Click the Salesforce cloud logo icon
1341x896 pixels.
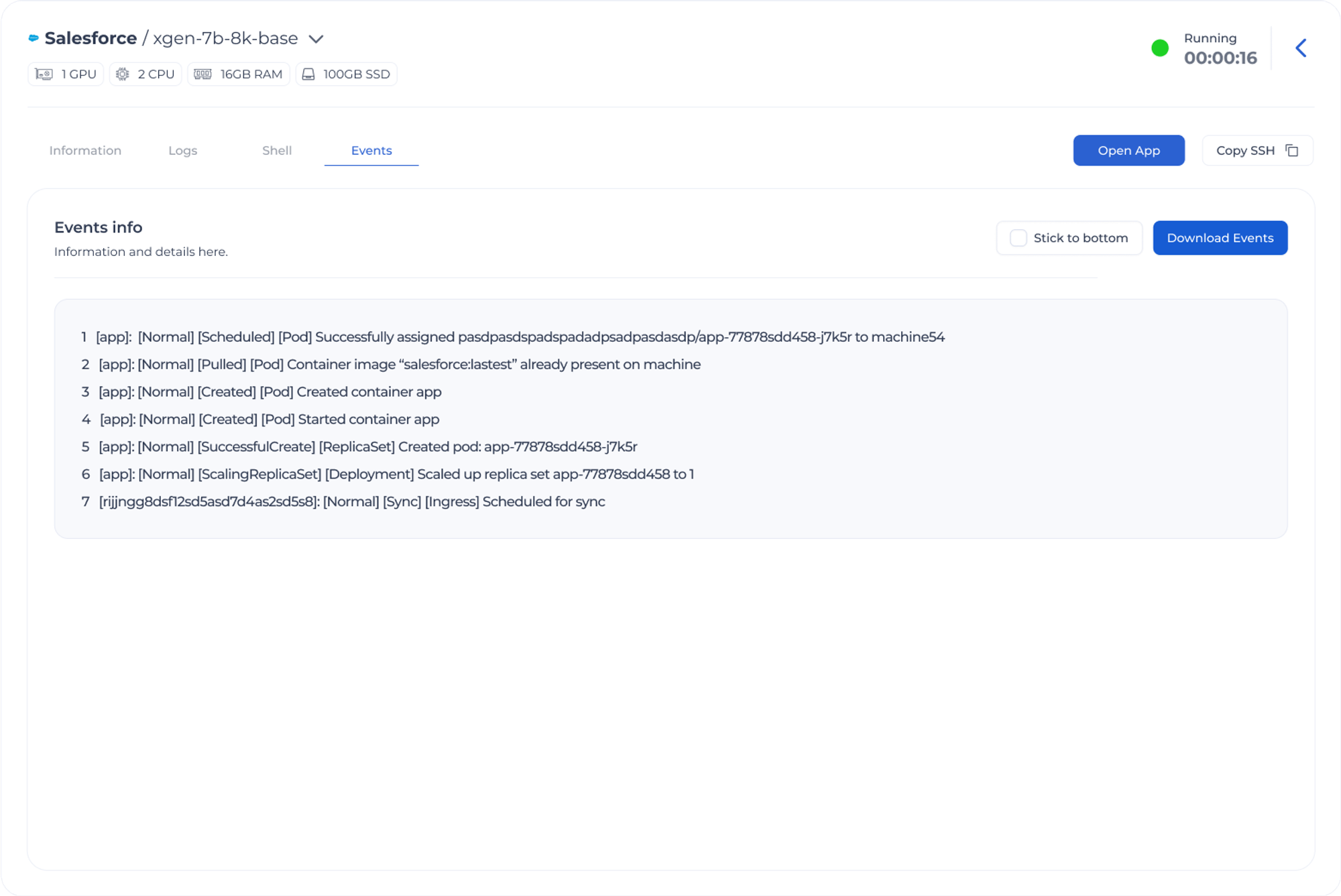point(34,38)
